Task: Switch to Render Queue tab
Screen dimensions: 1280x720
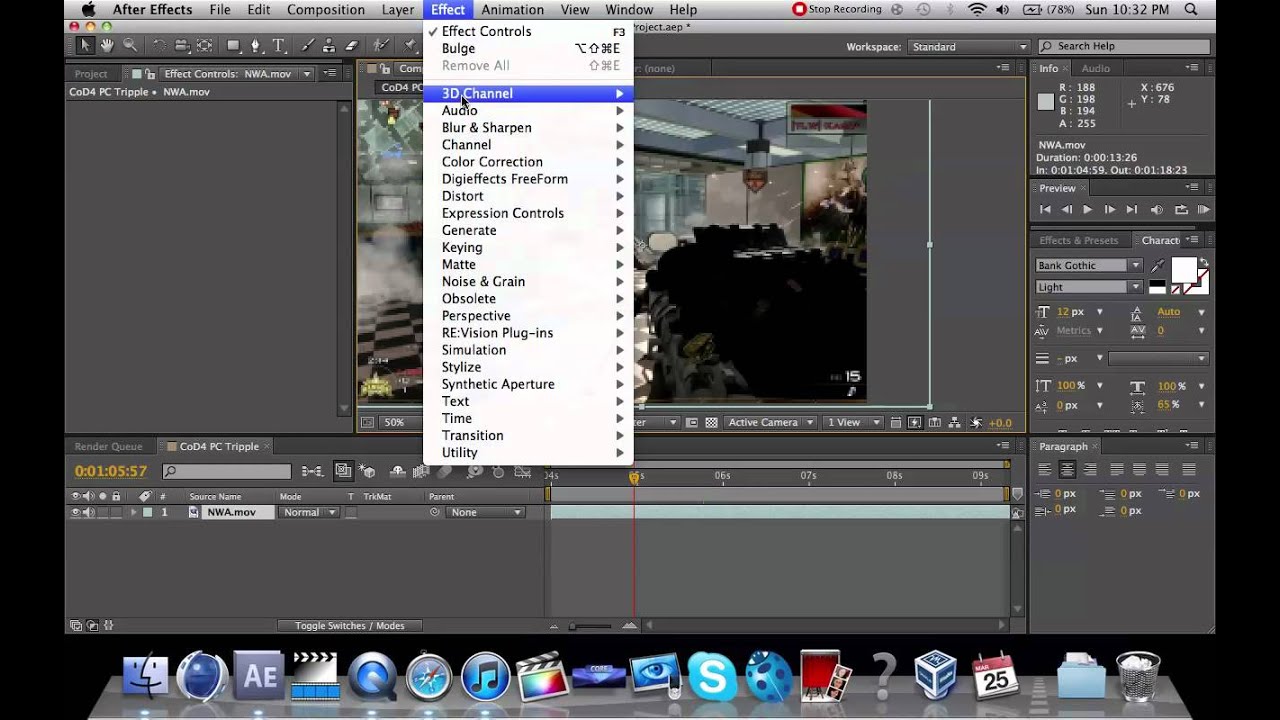Action: point(108,446)
